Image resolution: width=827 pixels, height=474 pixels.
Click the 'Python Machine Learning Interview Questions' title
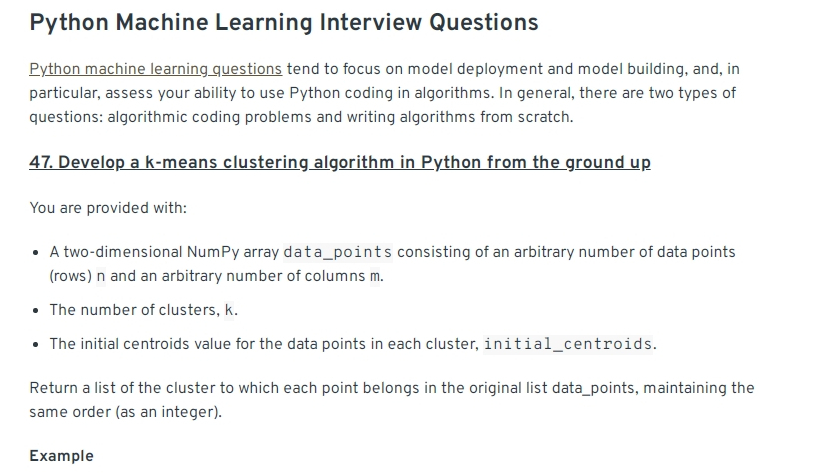coord(284,23)
